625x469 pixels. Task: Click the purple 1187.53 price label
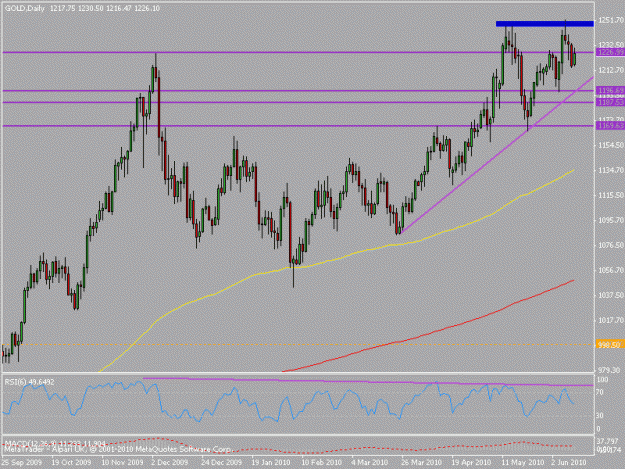coord(610,102)
